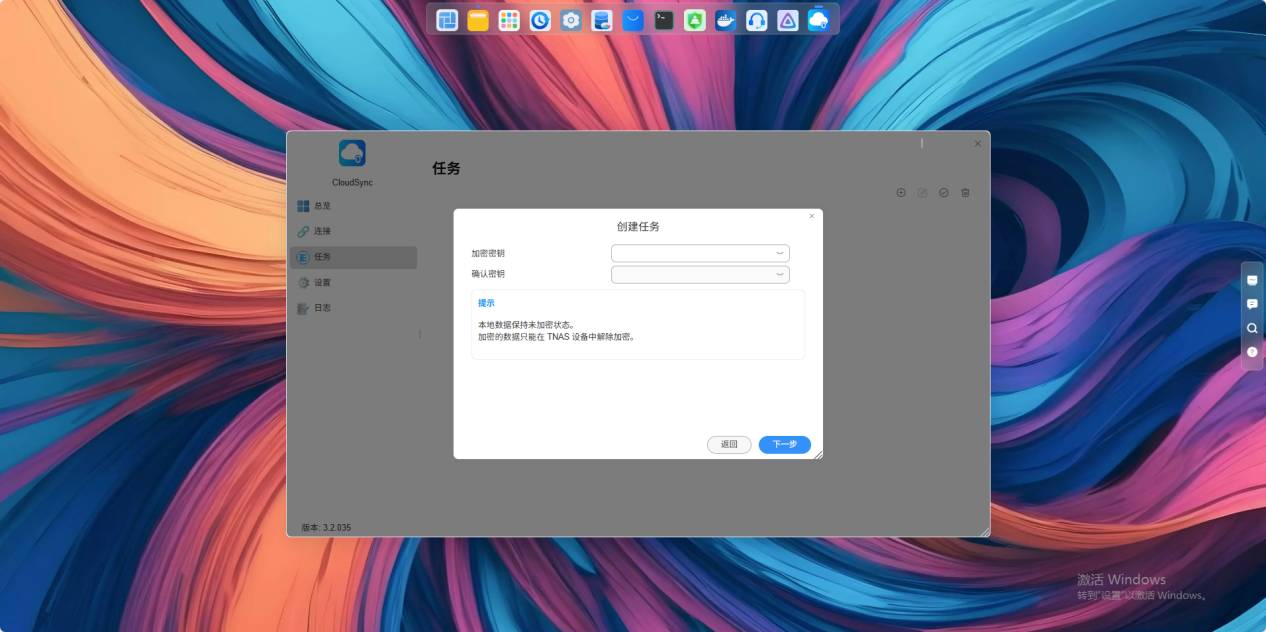This screenshot has height=632, width=1266.
Task: Launch the terminal from the dock
Action: click(663, 19)
